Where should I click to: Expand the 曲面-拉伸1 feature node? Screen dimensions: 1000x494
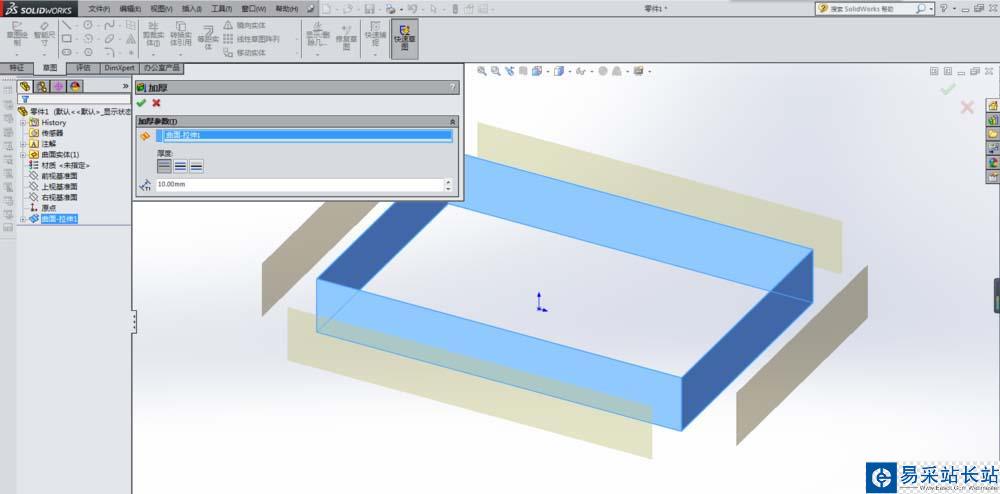(x=23, y=219)
